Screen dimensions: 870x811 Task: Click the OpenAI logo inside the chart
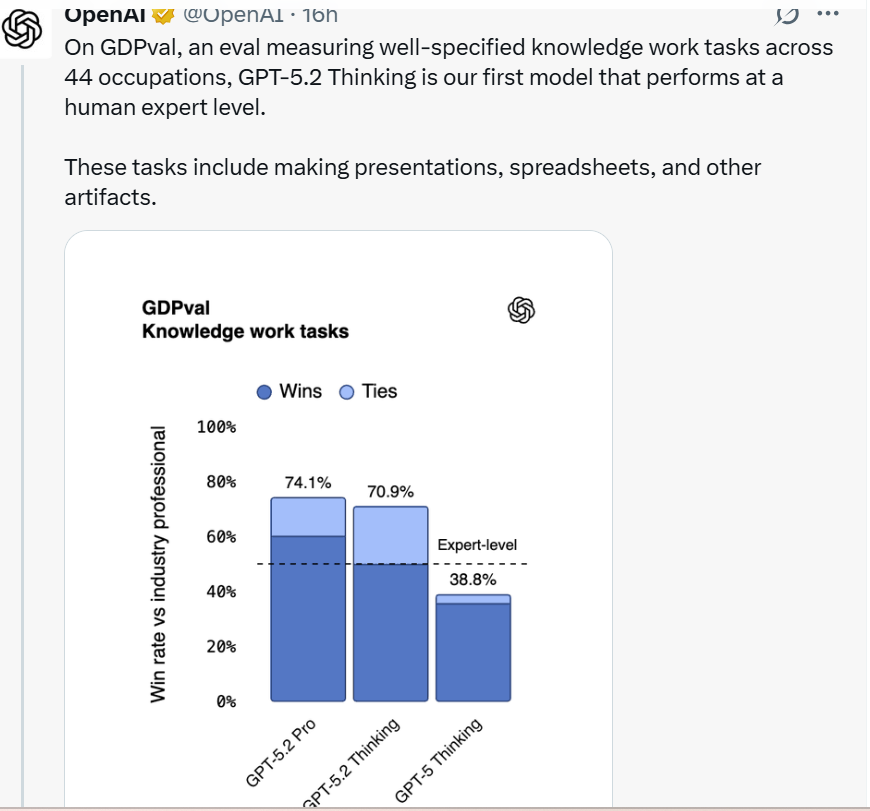[522, 311]
